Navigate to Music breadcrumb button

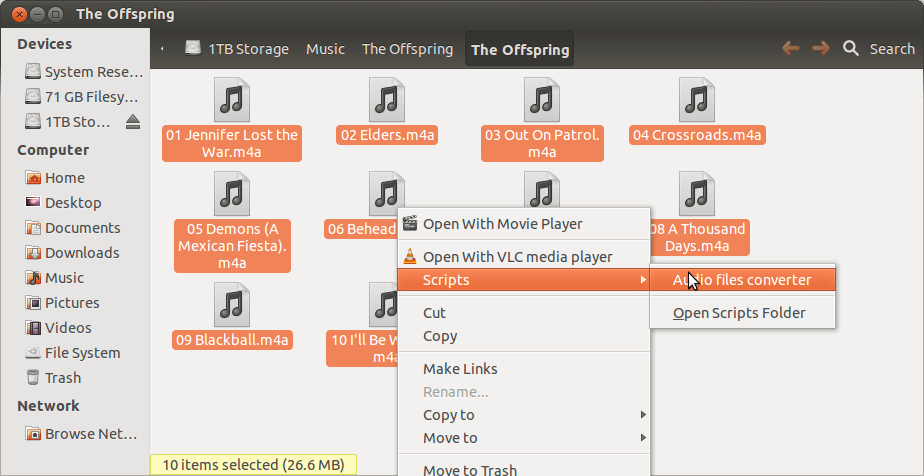click(x=325, y=49)
